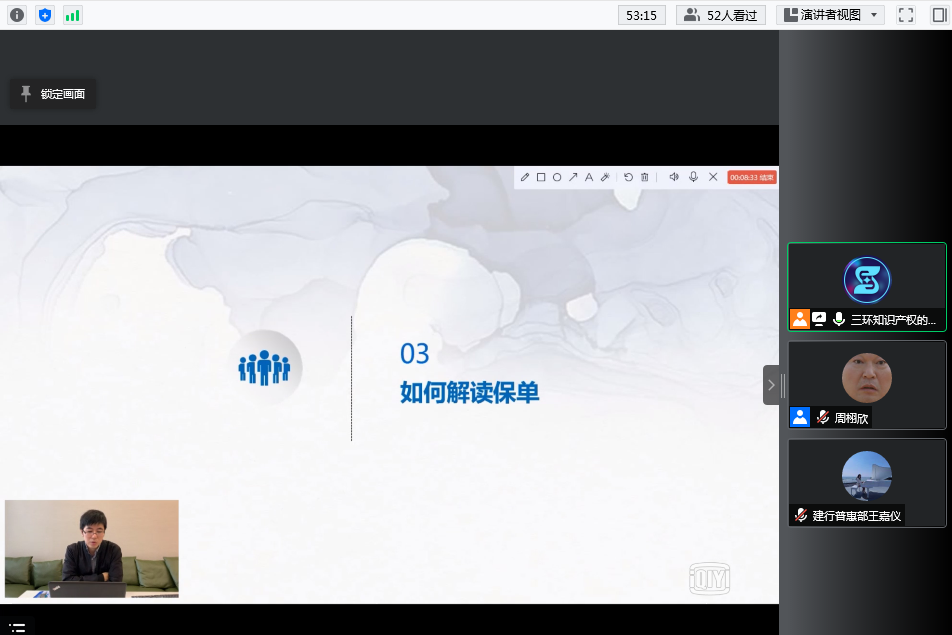Expand the list menu at bottom left
952x635 pixels.
[x=17, y=627]
